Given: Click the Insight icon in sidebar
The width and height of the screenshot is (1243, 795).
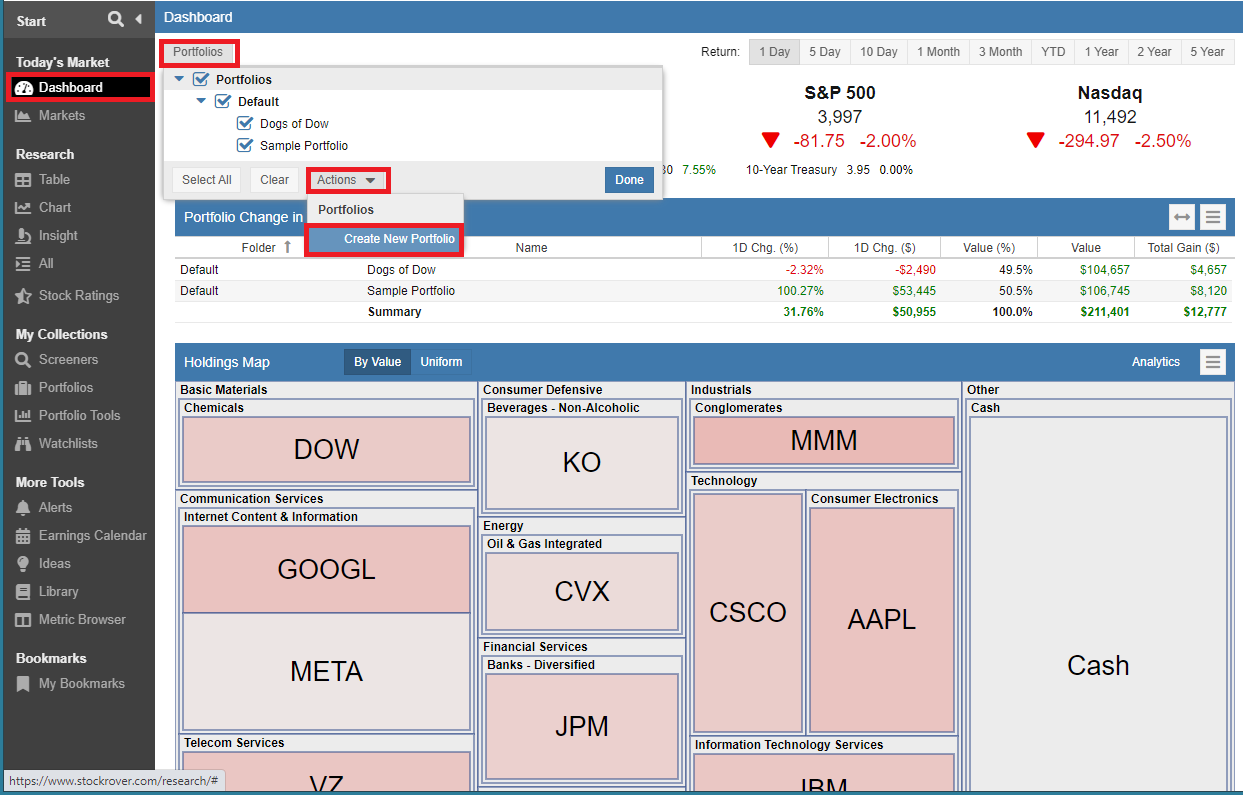Looking at the screenshot, I should coord(24,236).
